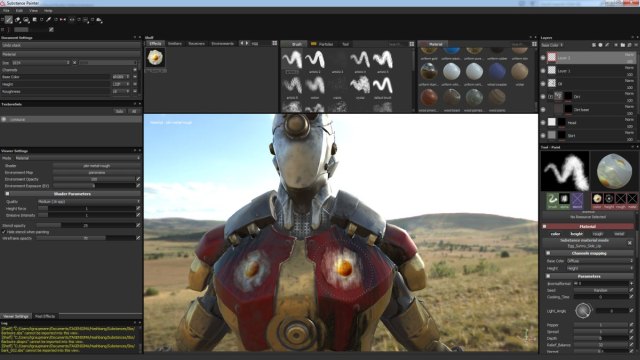Toggle Hide stencil when painting checkbox

tap(4, 232)
